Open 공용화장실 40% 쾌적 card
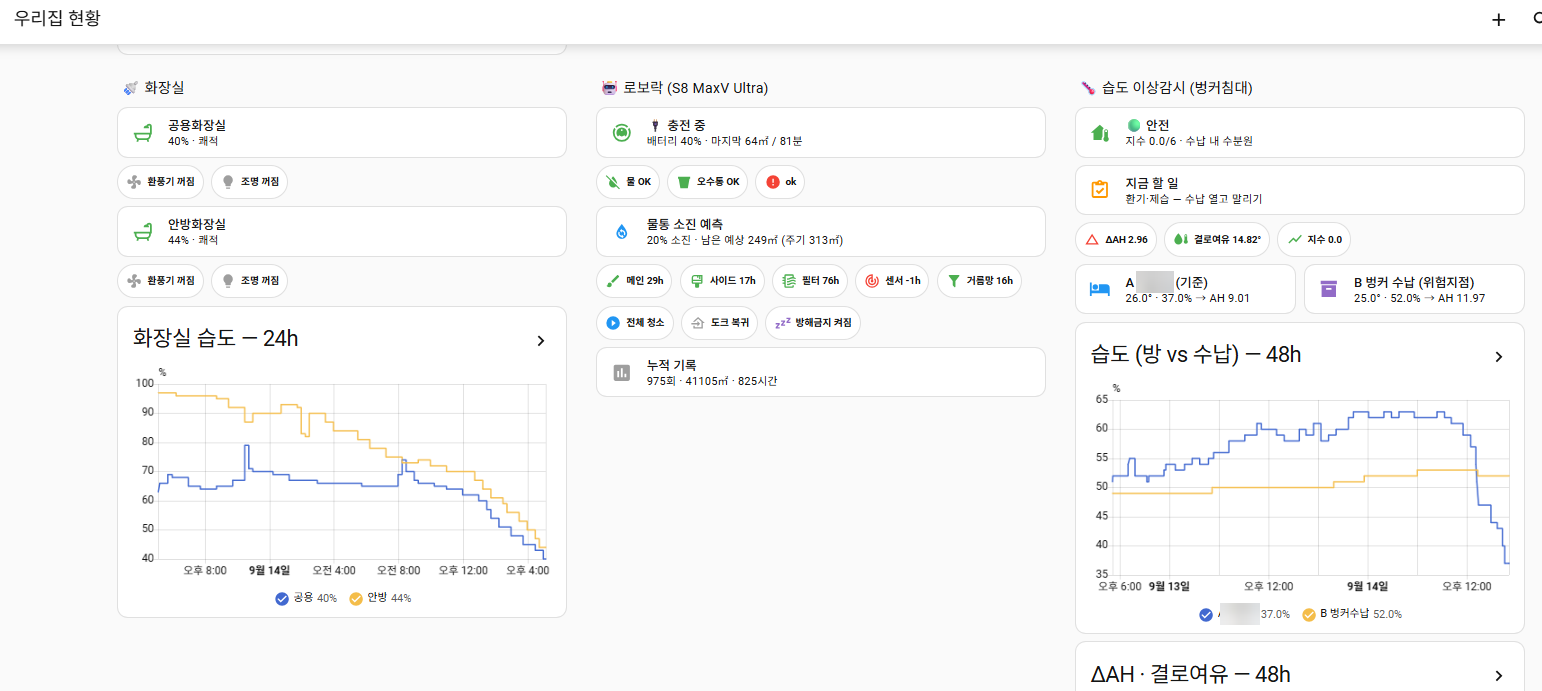The height and width of the screenshot is (691, 1542). (342, 133)
